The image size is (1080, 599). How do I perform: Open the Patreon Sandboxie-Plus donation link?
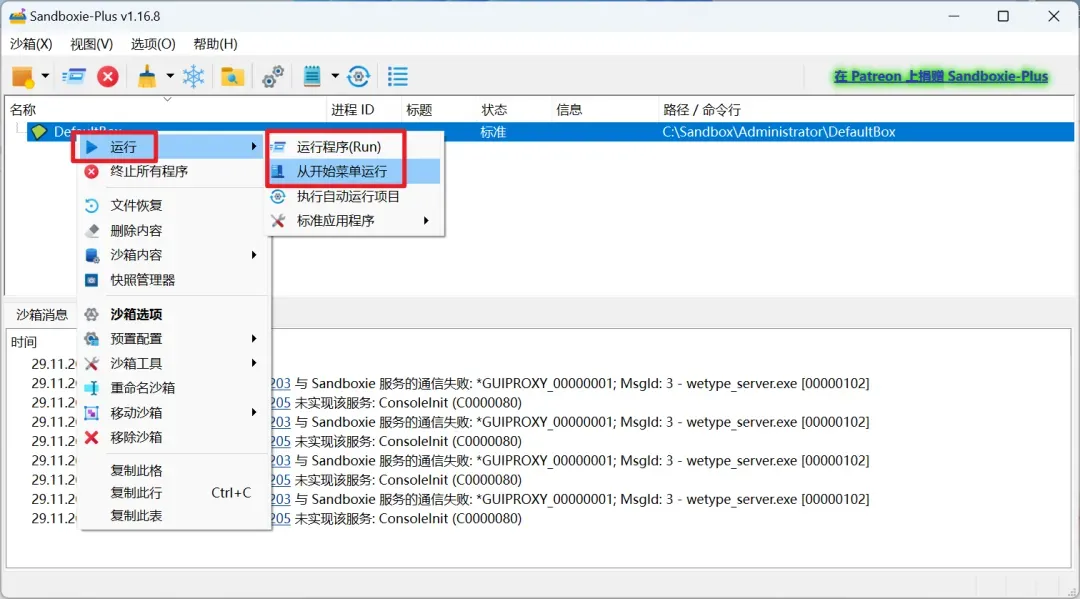pos(941,76)
